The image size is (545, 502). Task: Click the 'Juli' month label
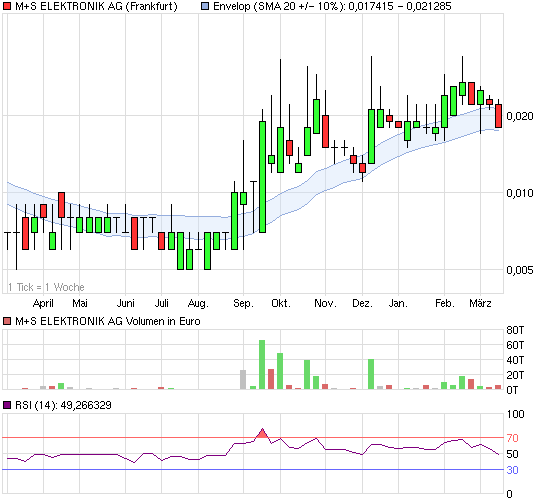(162, 303)
